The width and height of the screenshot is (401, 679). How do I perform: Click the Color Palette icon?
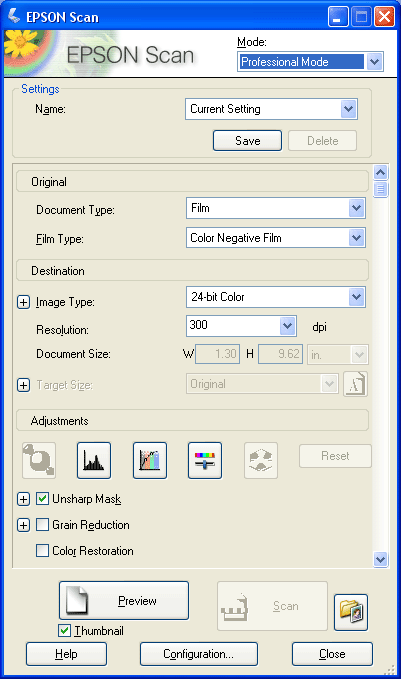tap(261, 460)
